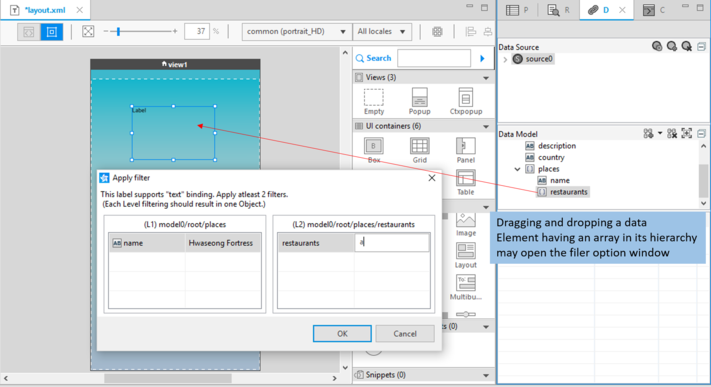
Task: Collapse the Data Source section
Action: pos(701,47)
